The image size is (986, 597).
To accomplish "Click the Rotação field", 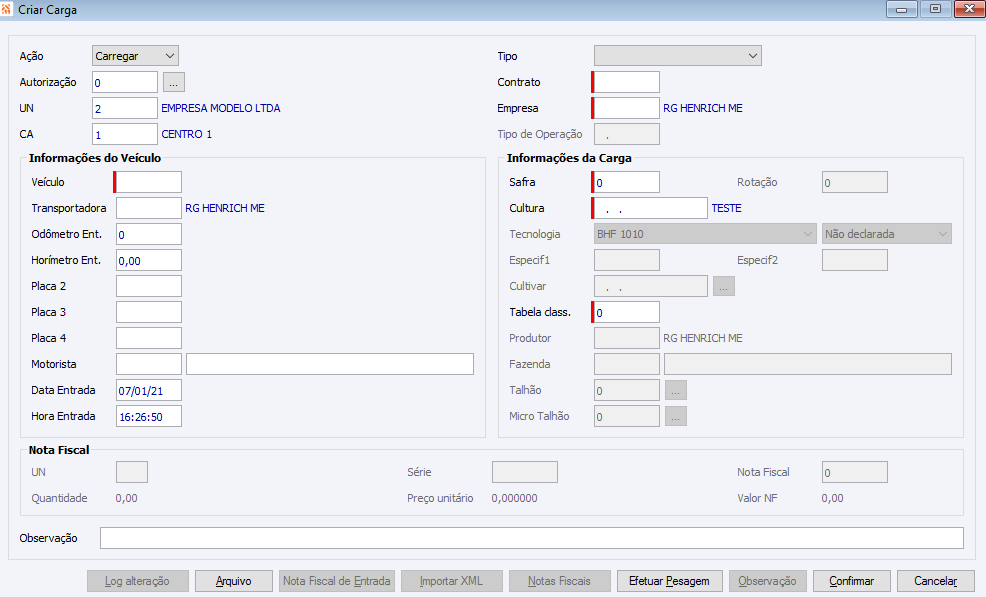I will (x=855, y=182).
